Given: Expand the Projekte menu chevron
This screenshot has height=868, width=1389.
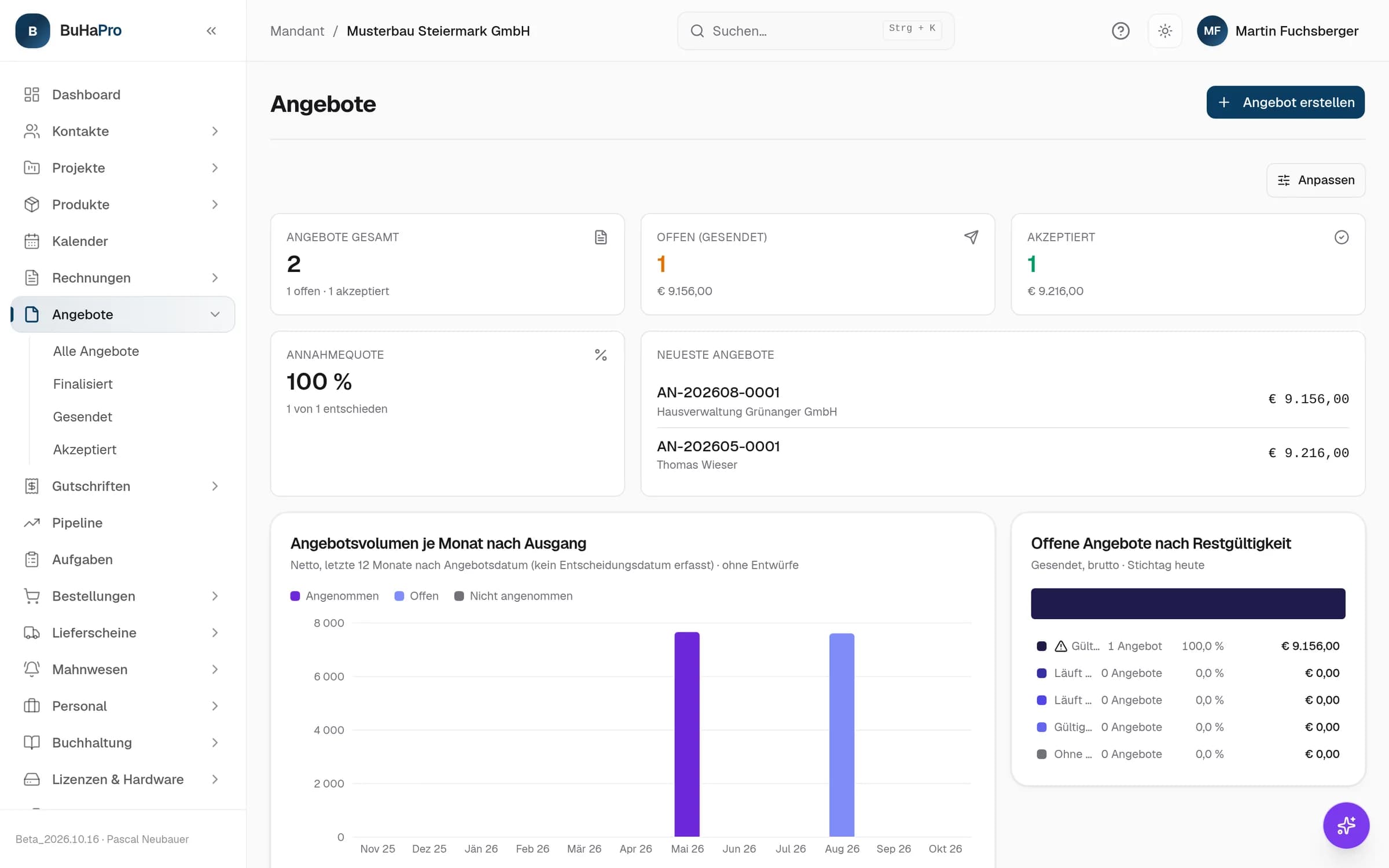Looking at the screenshot, I should 215,168.
